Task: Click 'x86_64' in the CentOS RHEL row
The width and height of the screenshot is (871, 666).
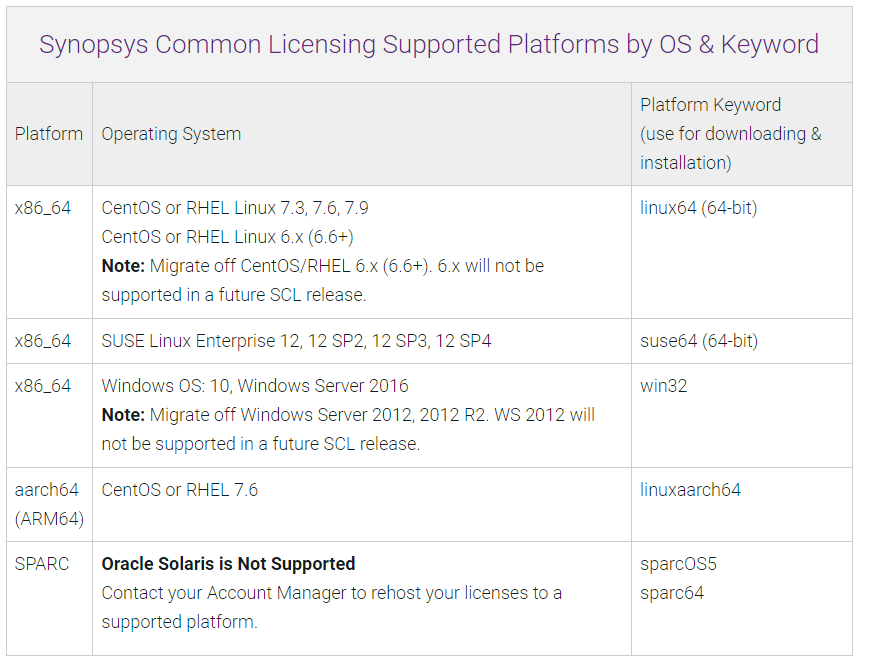Action: (x=43, y=208)
